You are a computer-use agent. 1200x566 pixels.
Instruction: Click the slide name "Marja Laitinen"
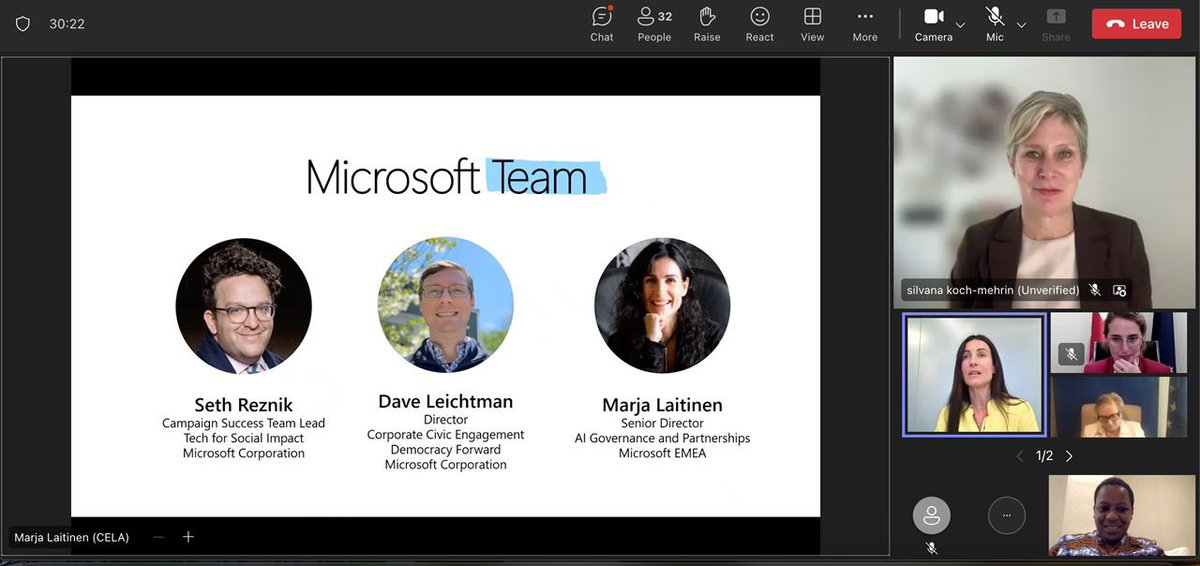662,405
